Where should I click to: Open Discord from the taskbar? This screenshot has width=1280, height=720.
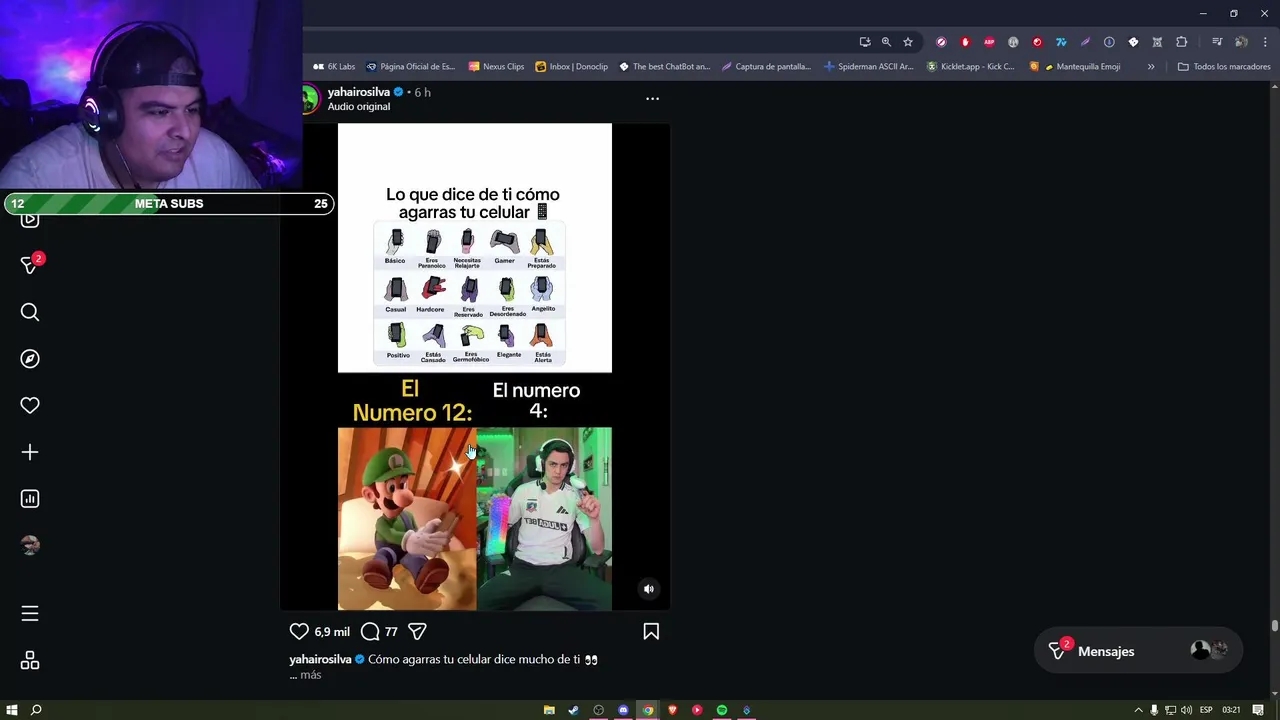tap(623, 710)
